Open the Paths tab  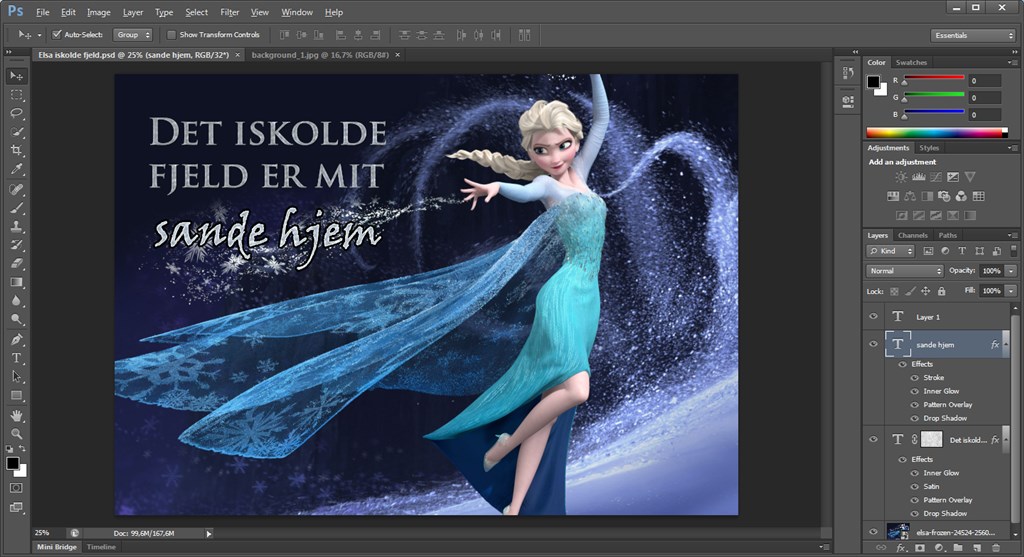click(x=948, y=235)
